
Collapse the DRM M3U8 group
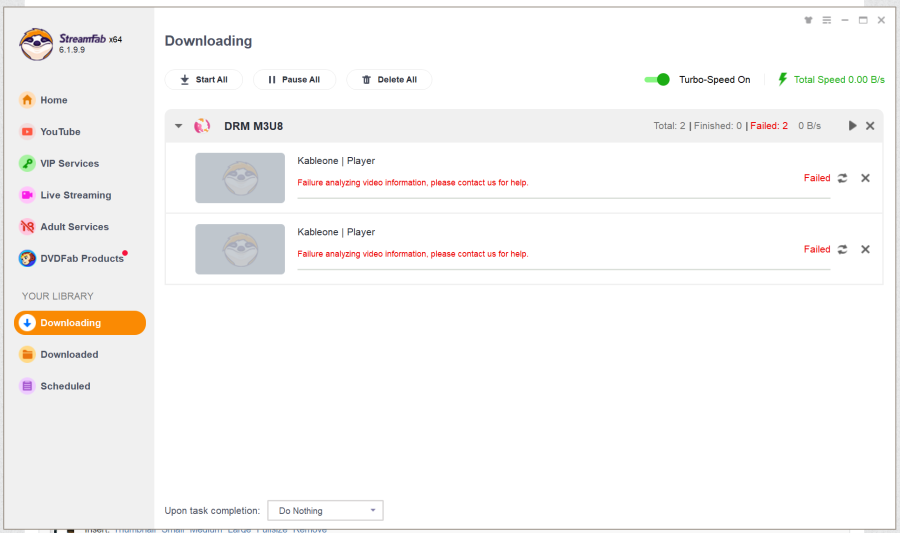tap(178, 126)
